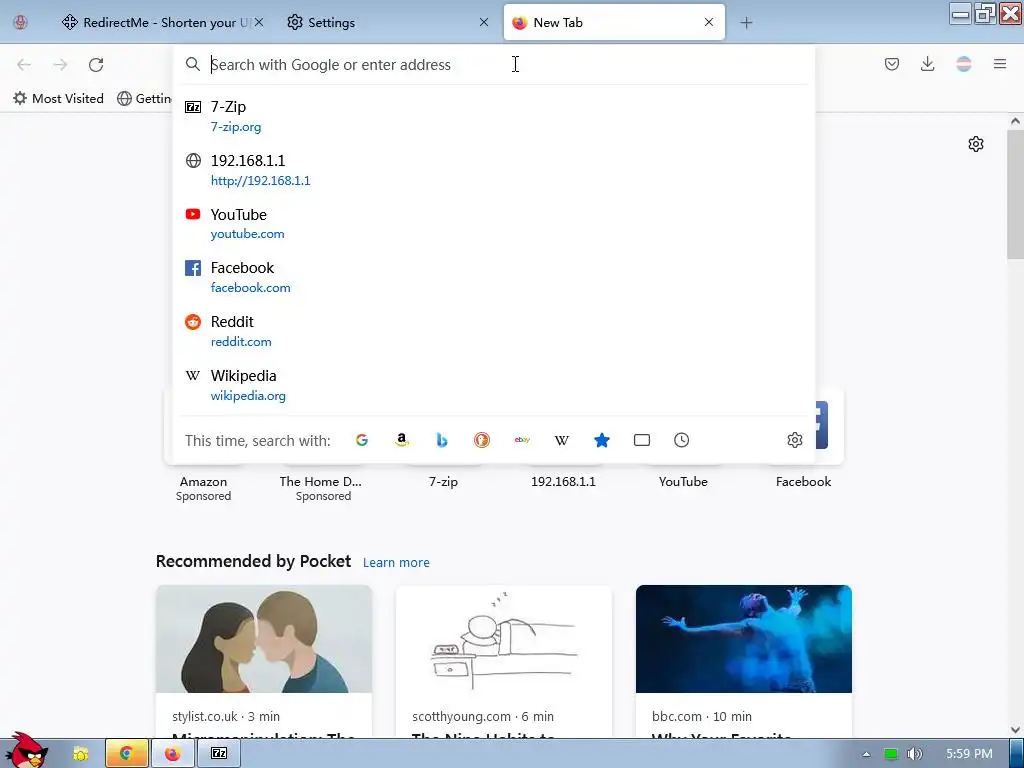Open YouTube top site shortcut
The height and width of the screenshot is (768, 1024).
tap(683, 481)
